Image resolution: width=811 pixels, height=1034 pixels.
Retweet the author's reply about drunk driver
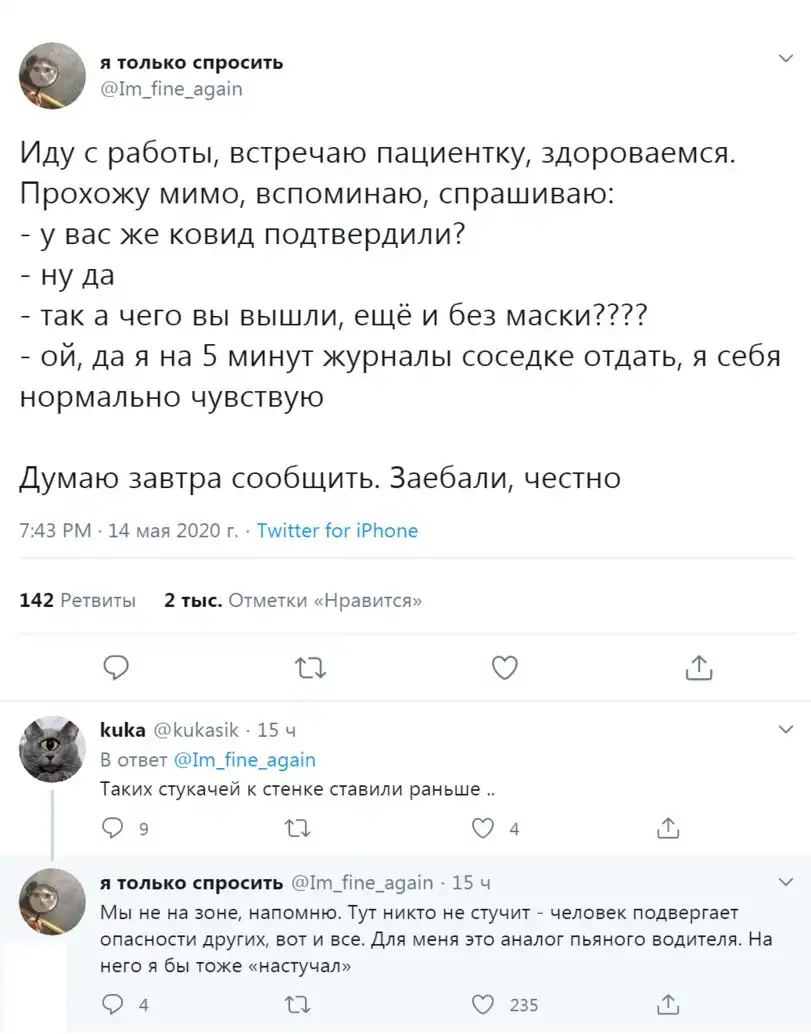(297, 1004)
